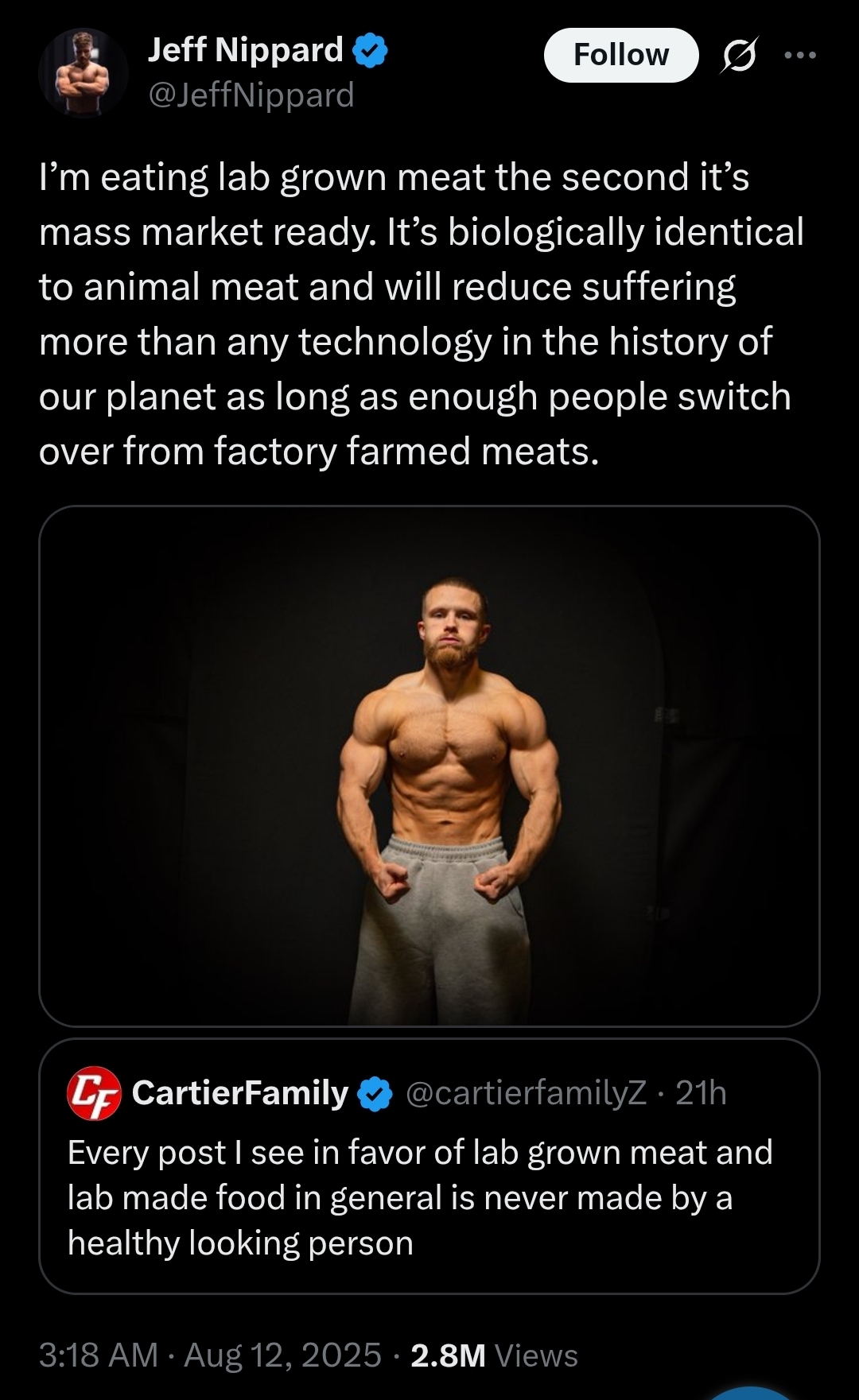859x1400 pixels.
Task: Click the 21h timestamp on quoted post
Action: click(701, 1093)
